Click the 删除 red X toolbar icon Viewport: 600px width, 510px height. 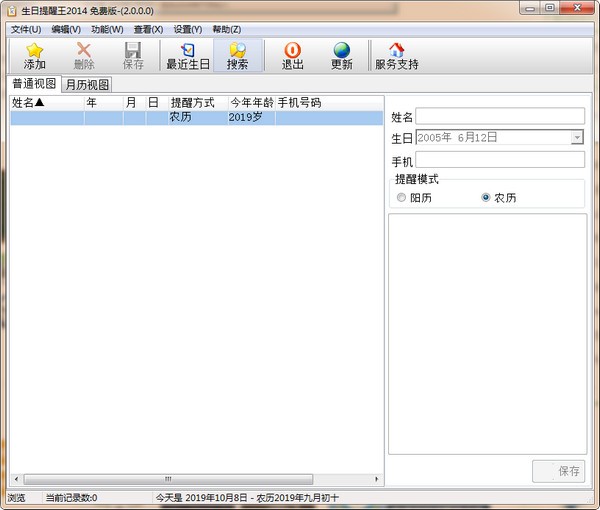84,50
